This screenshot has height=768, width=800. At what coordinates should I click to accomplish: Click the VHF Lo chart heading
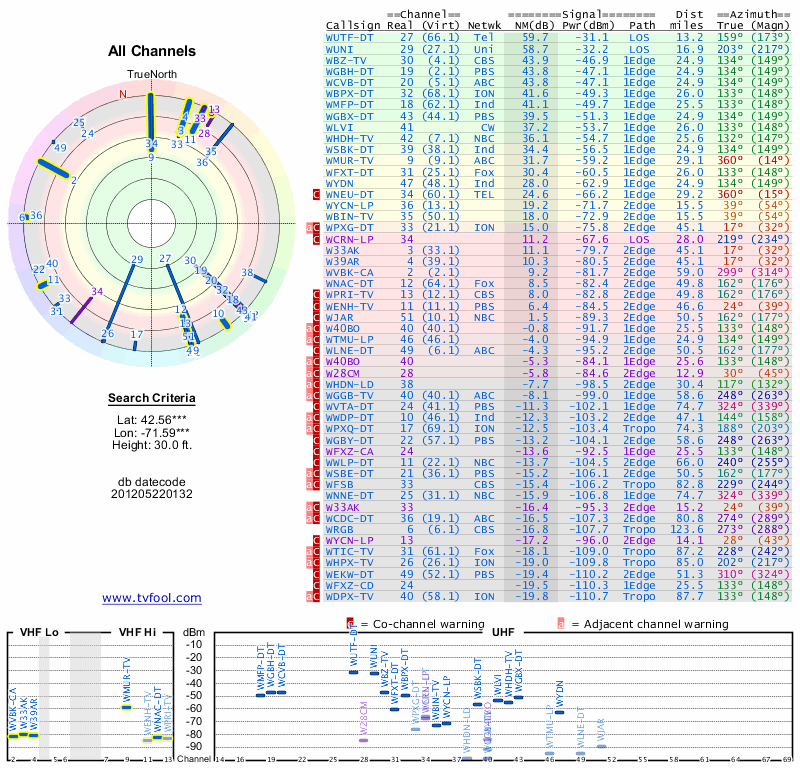click(39, 632)
